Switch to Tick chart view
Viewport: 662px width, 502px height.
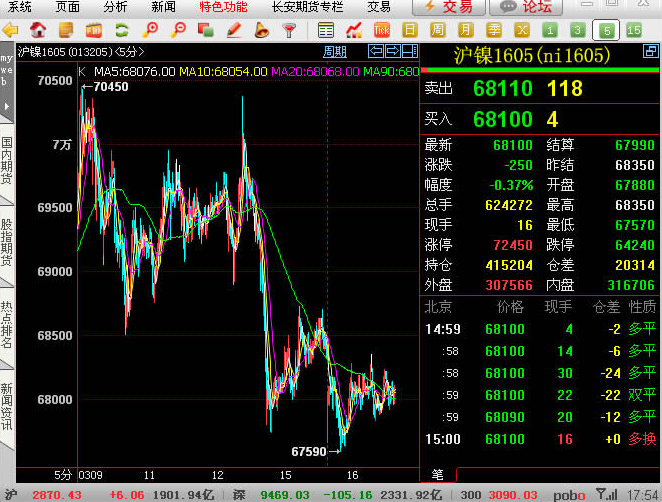click(382, 30)
